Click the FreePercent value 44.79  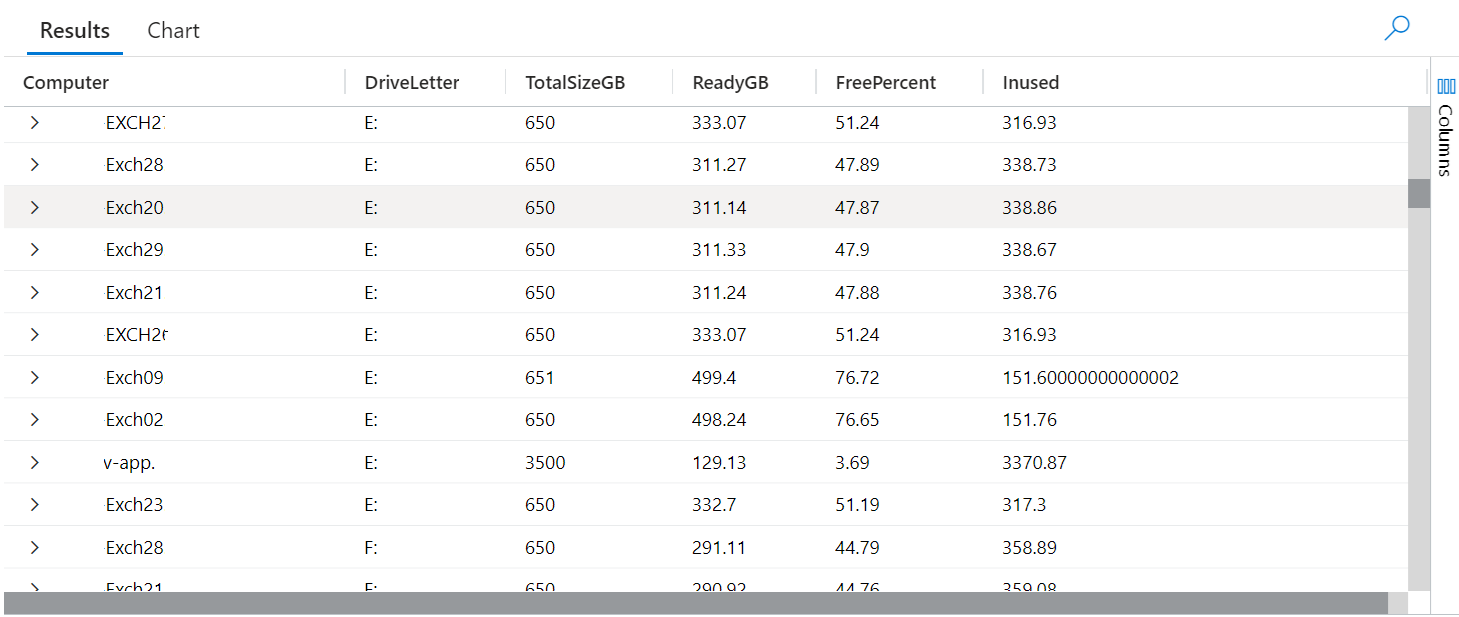tap(857, 548)
